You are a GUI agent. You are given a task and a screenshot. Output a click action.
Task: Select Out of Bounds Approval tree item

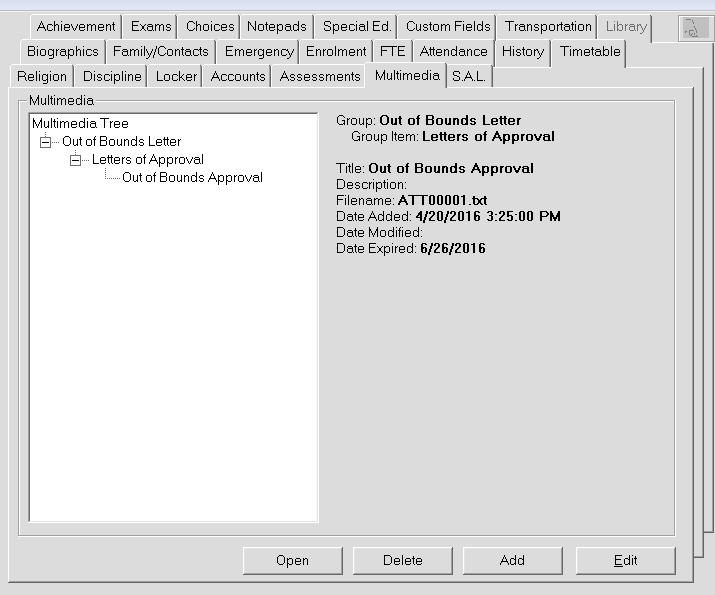click(x=192, y=178)
